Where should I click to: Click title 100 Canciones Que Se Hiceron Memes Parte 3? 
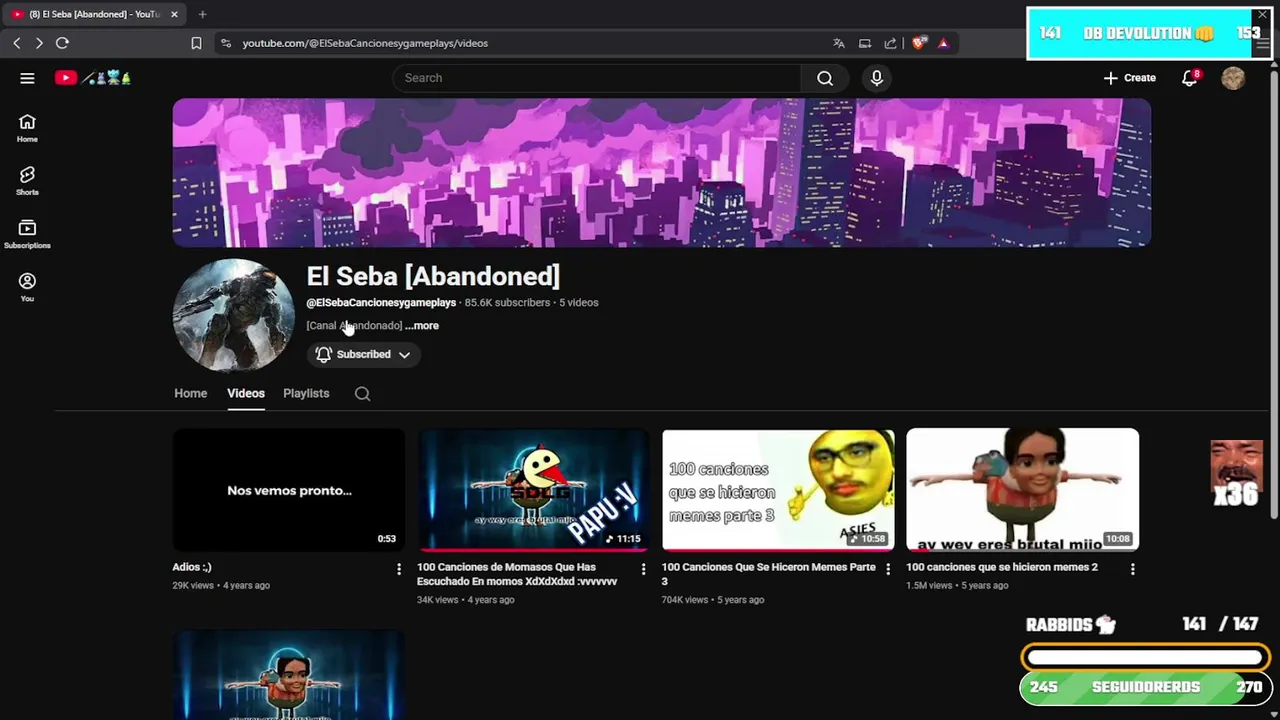point(768,574)
